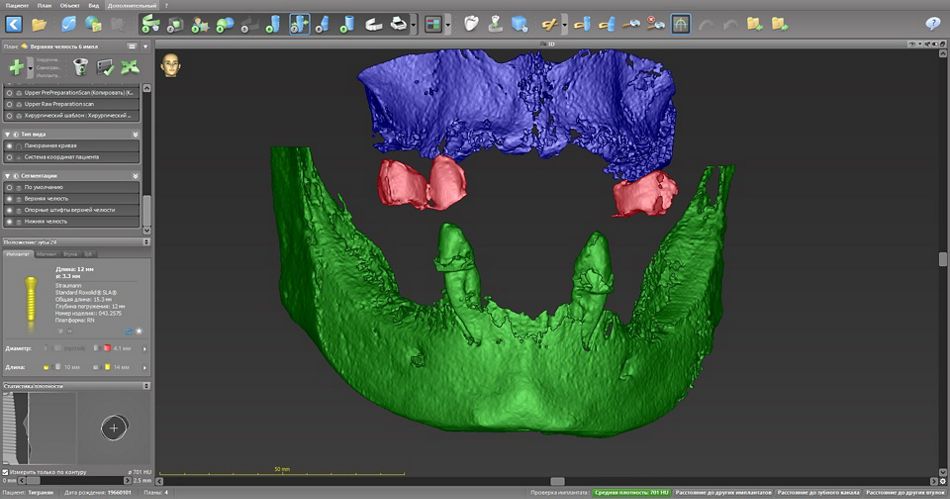
Task: Click the printer icon in toolbar
Action: (399, 24)
